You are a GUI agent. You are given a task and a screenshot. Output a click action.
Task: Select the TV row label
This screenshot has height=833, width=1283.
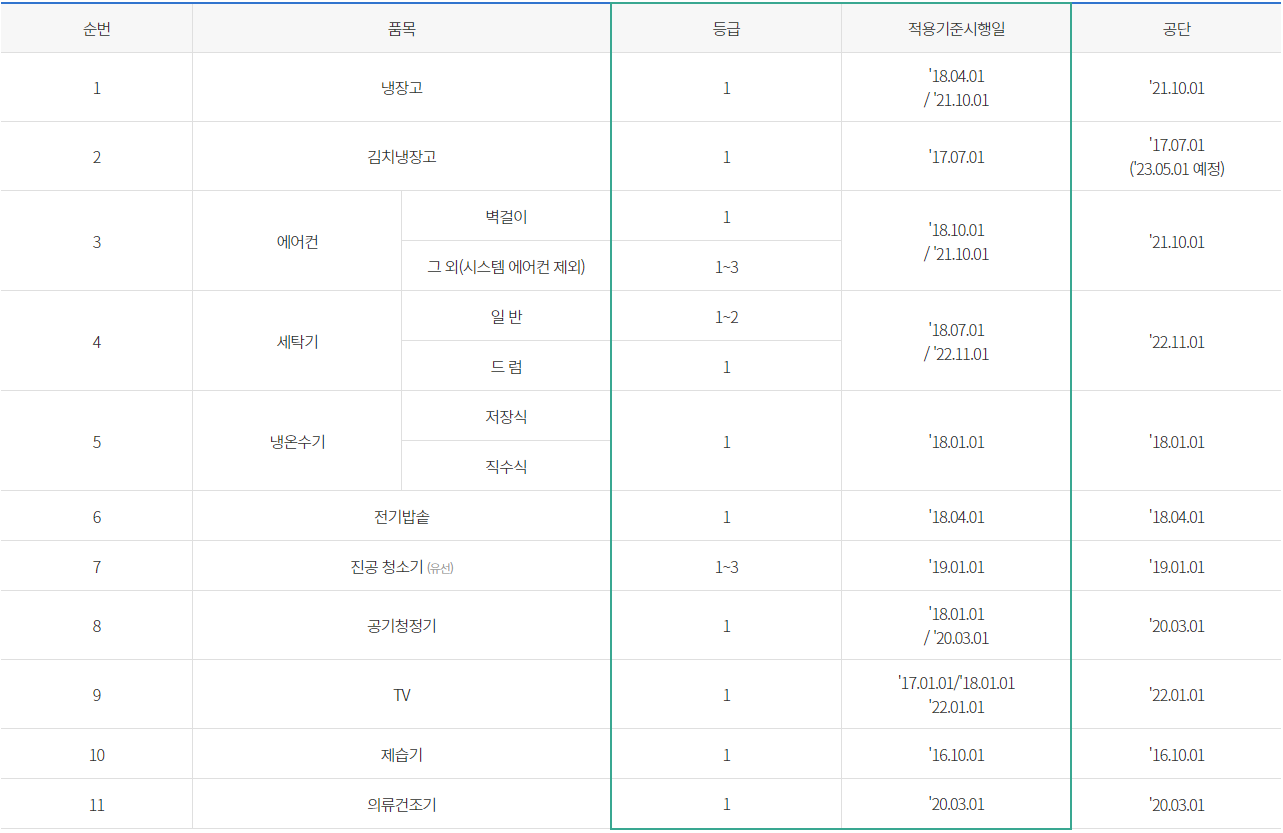pos(401,694)
